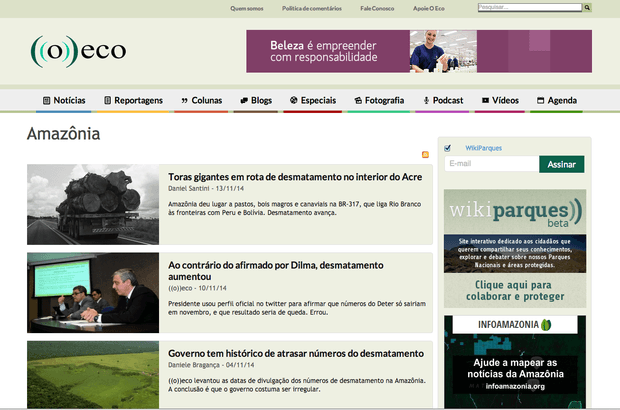The width and height of the screenshot is (620, 410).
Task: Click the press conference article thumbnail
Action: (93, 293)
